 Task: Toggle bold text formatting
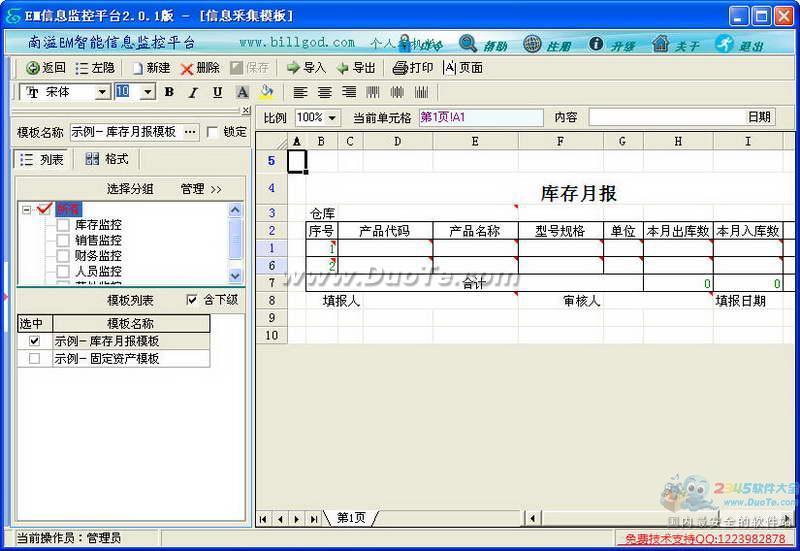coord(169,92)
